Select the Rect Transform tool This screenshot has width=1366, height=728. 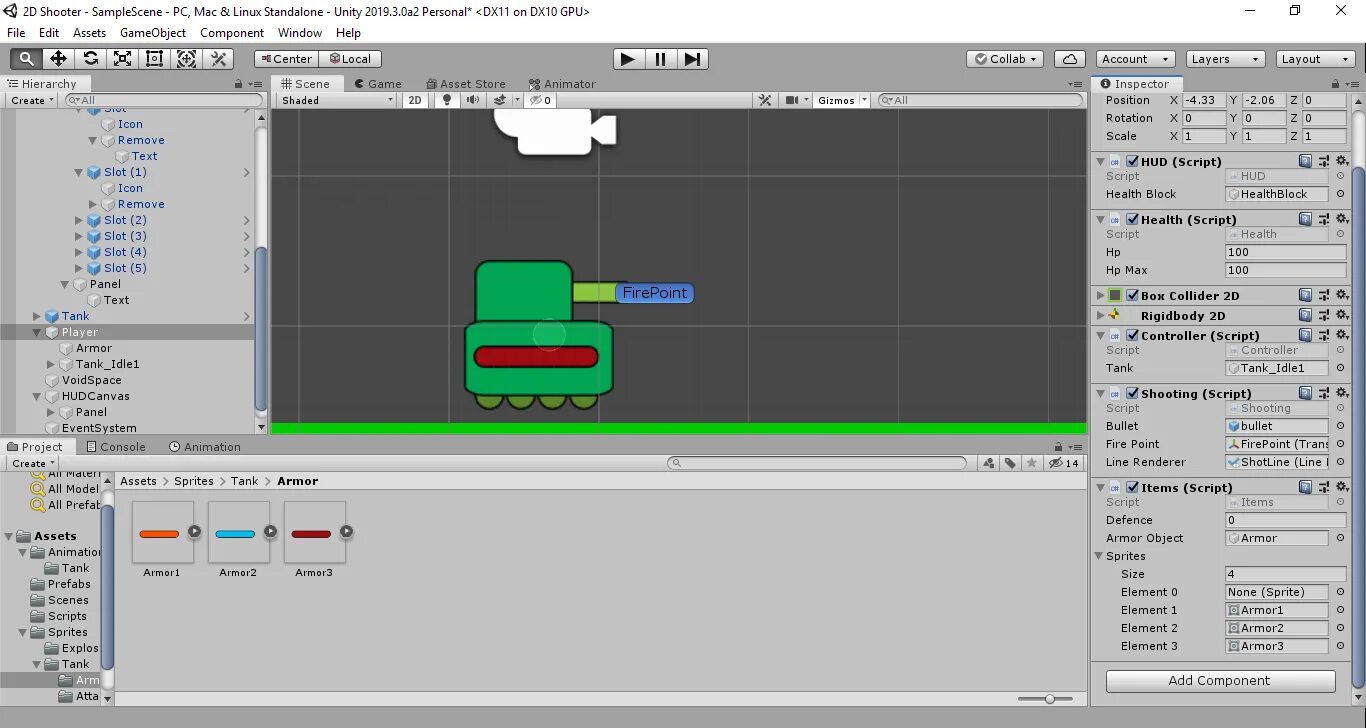(x=155, y=59)
